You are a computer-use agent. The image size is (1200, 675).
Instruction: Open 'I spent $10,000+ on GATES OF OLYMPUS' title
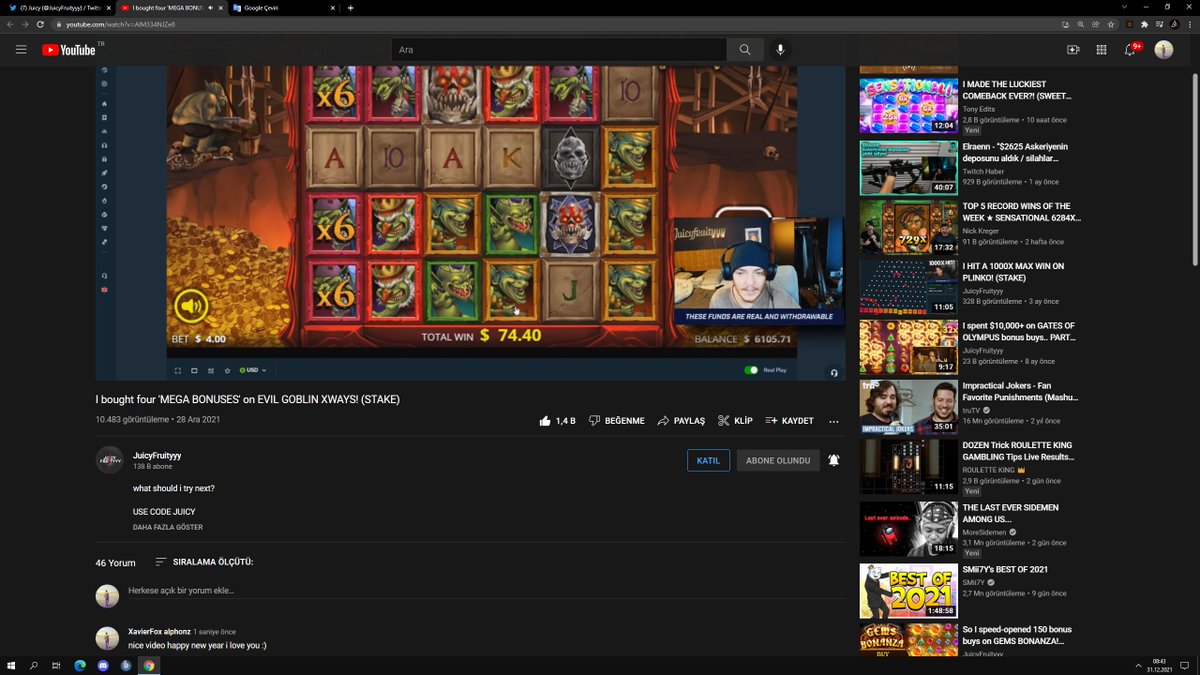tap(1018, 332)
